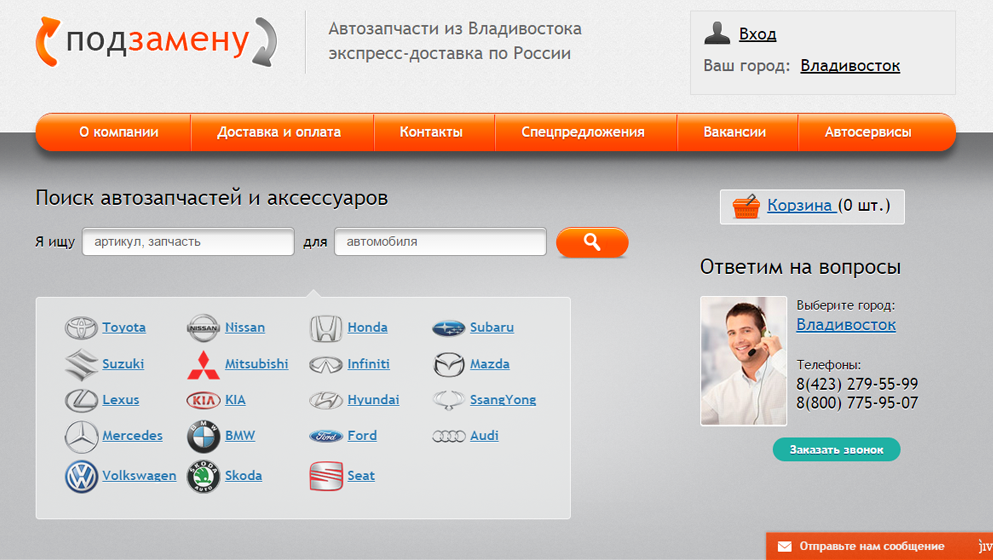Click the Ford oval logo icon
Image resolution: width=993 pixels, height=560 pixels.
326,436
